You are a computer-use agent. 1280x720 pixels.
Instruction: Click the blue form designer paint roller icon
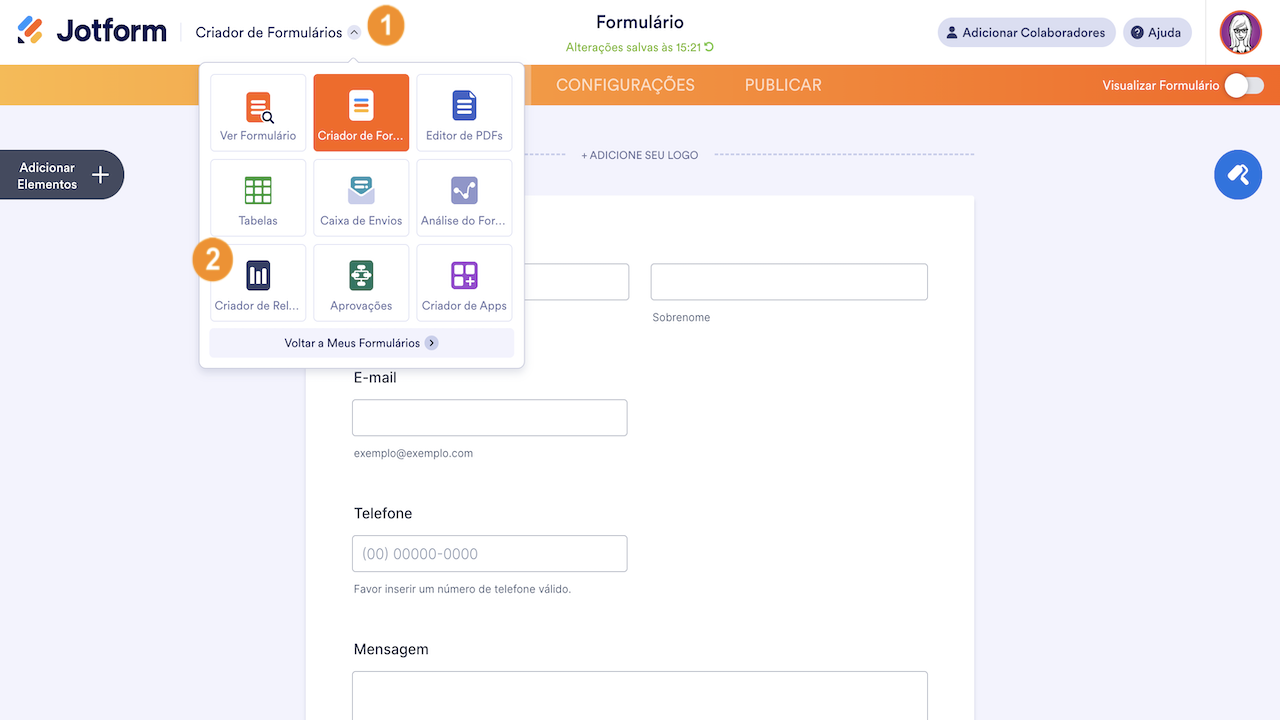1238,175
